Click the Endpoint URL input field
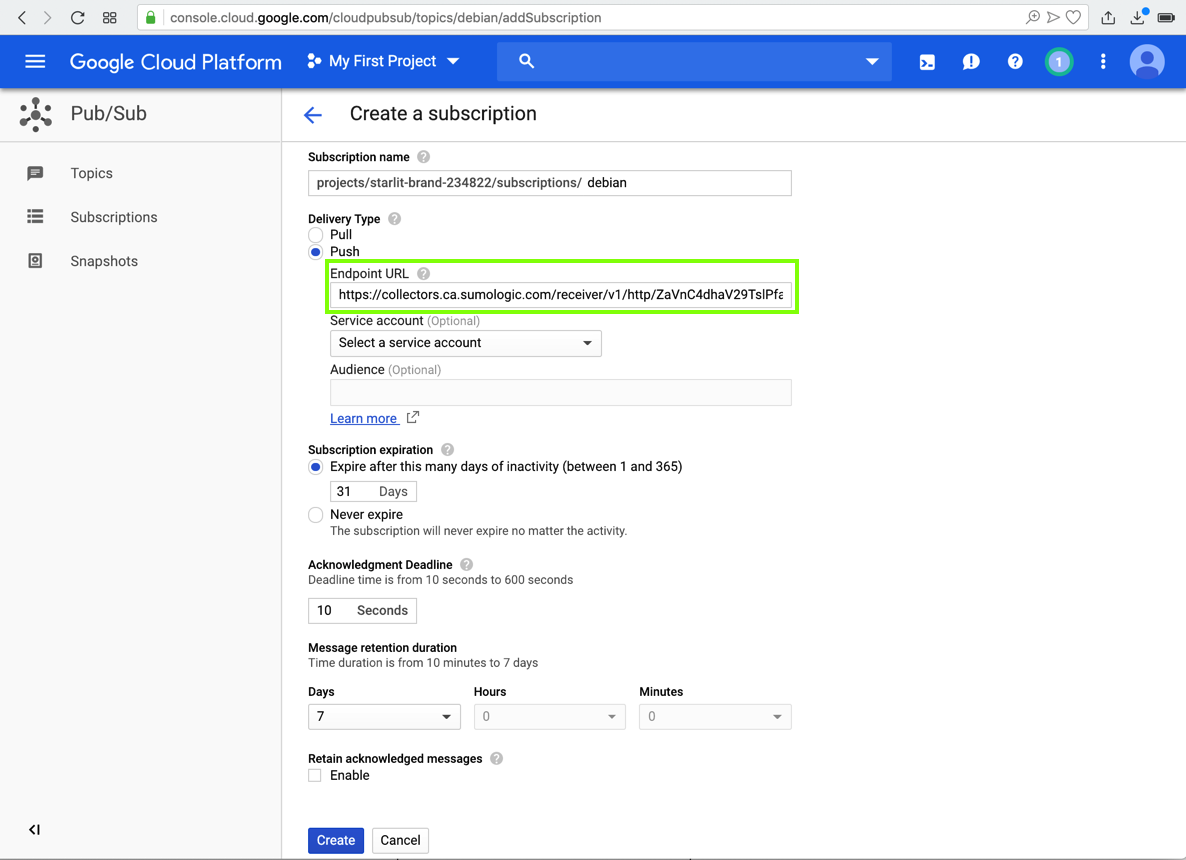This screenshot has height=860, width=1186. pos(560,295)
